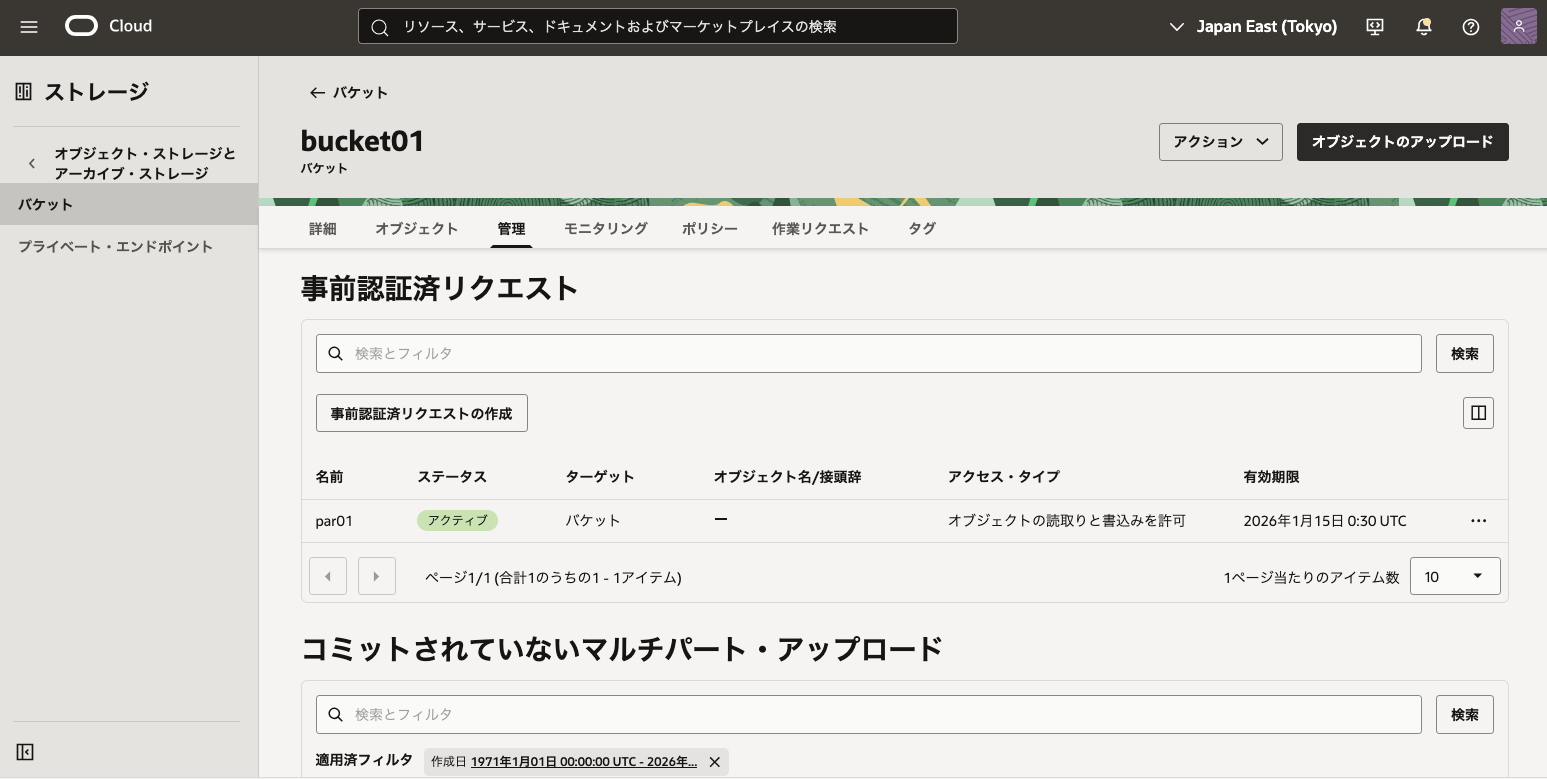Click the 有効期限 column header
This screenshot has height=779, width=1547.
(x=1271, y=477)
